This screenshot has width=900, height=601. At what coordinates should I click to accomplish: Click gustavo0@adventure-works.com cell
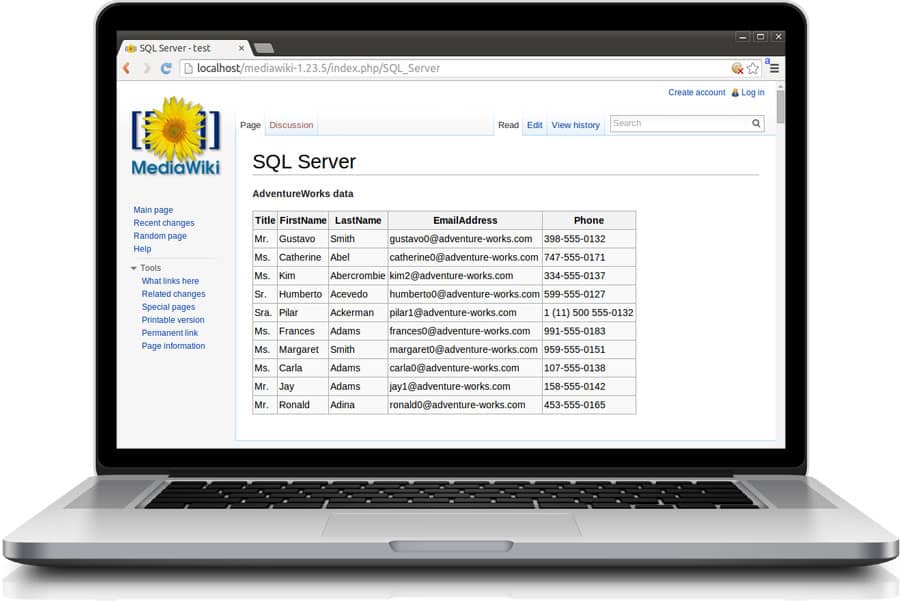[x=465, y=239]
